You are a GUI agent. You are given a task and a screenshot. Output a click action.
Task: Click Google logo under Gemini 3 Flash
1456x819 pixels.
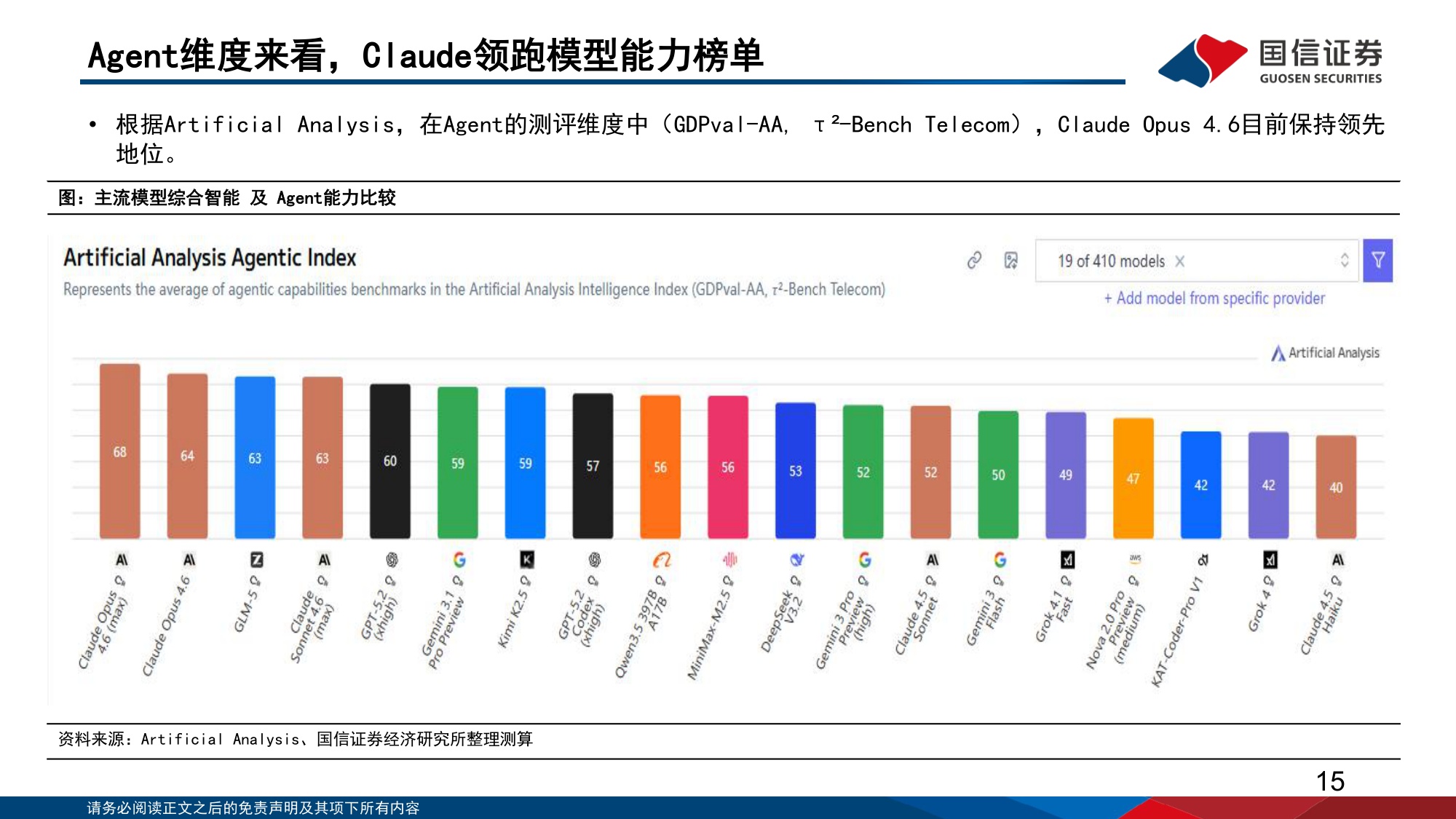[x=1000, y=560]
